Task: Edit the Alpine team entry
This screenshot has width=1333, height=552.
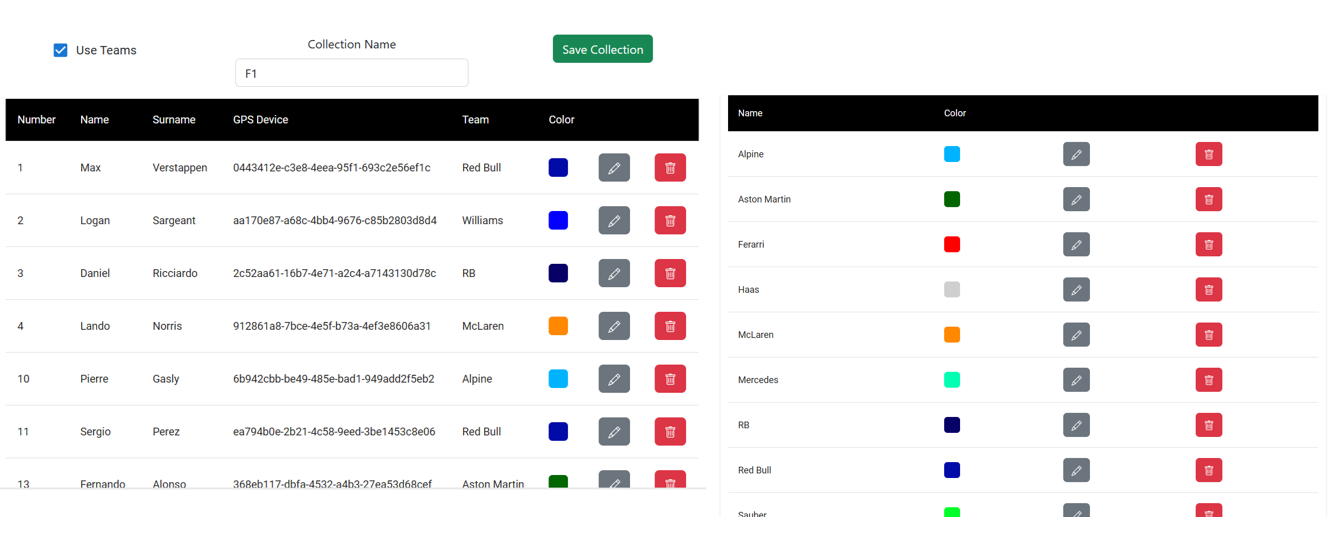Action: pos(1076,155)
